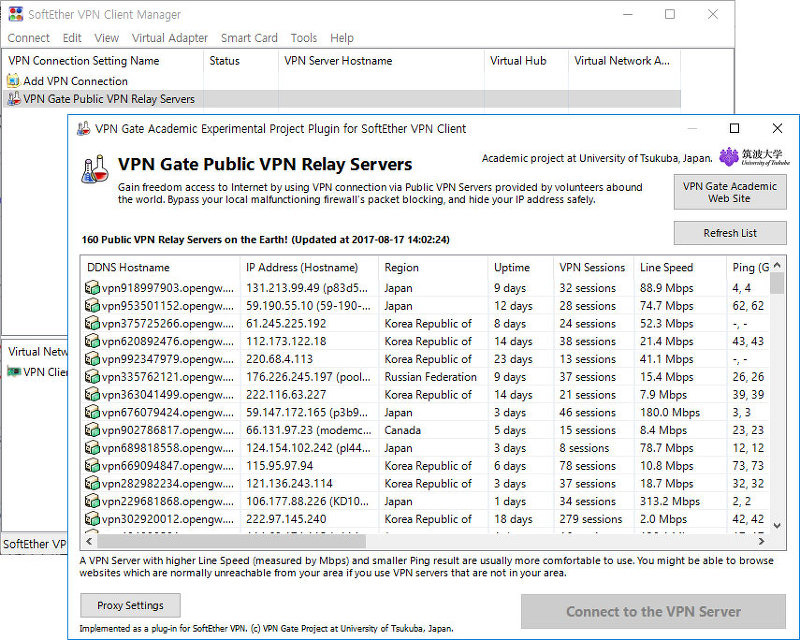Open the Smart Card menu
This screenshot has height=640, width=800.
(249, 38)
